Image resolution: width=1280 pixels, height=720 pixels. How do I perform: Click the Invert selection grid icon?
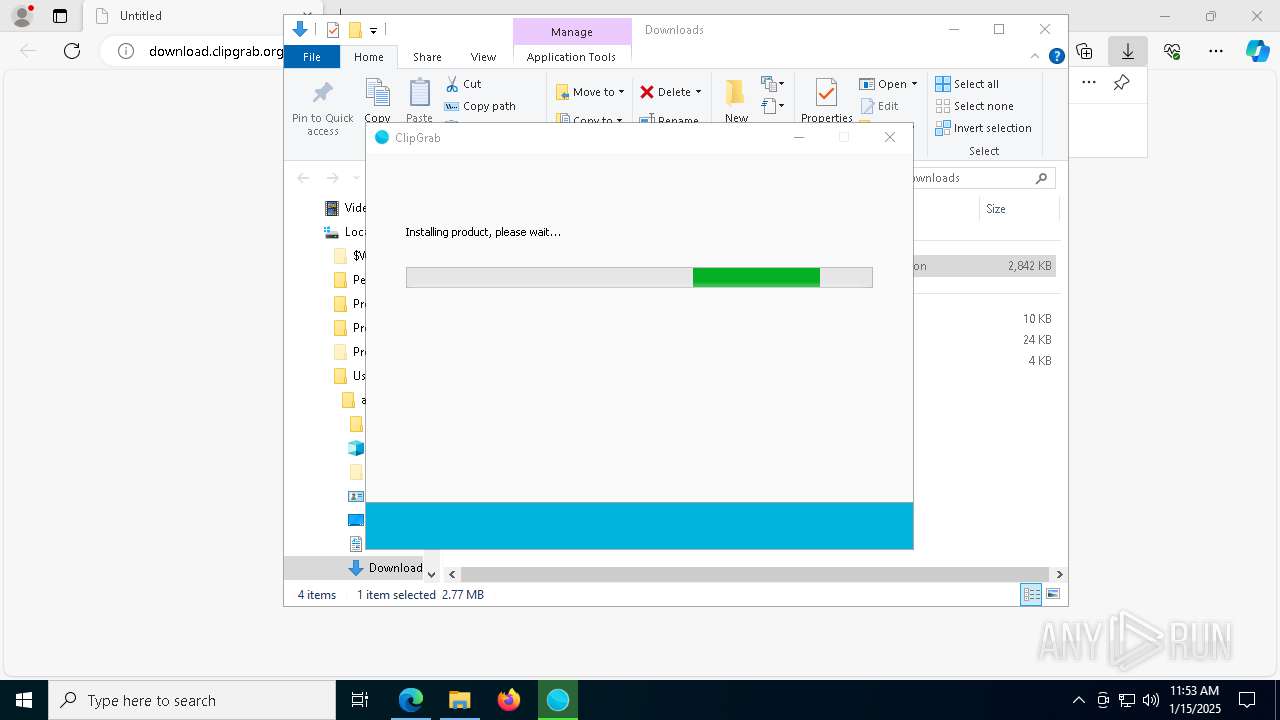point(943,128)
